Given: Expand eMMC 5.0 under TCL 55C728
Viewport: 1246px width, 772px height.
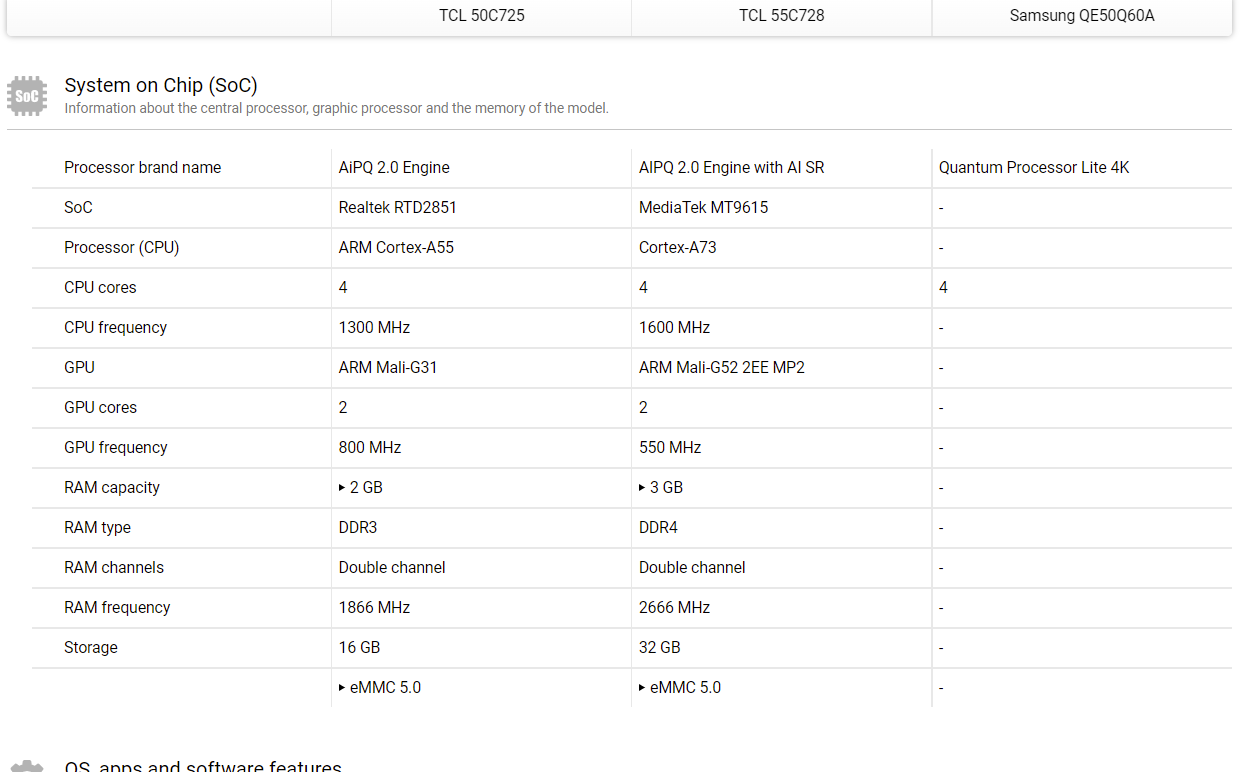Looking at the screenshot, I should (680, 688).
